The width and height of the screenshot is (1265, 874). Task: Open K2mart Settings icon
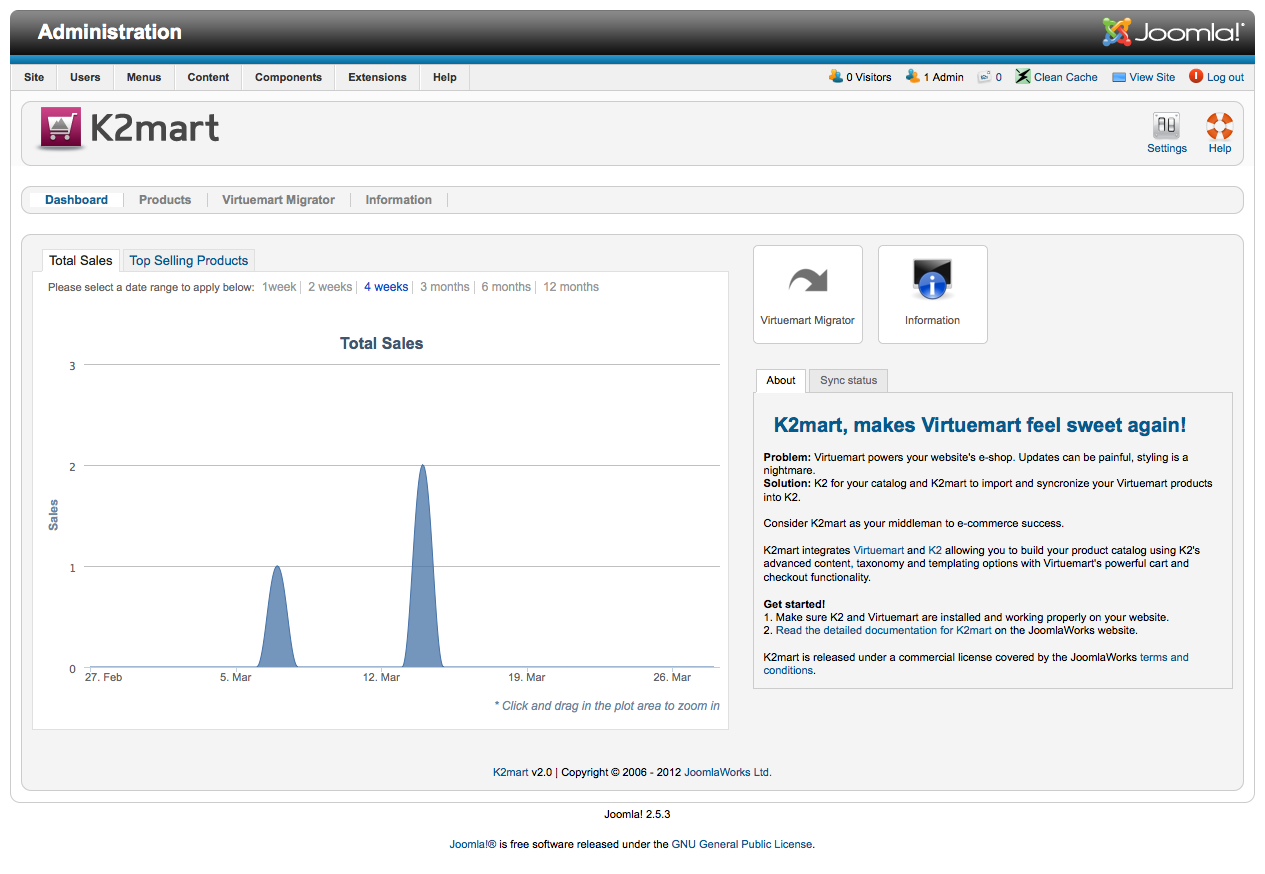coord(1166,126)
